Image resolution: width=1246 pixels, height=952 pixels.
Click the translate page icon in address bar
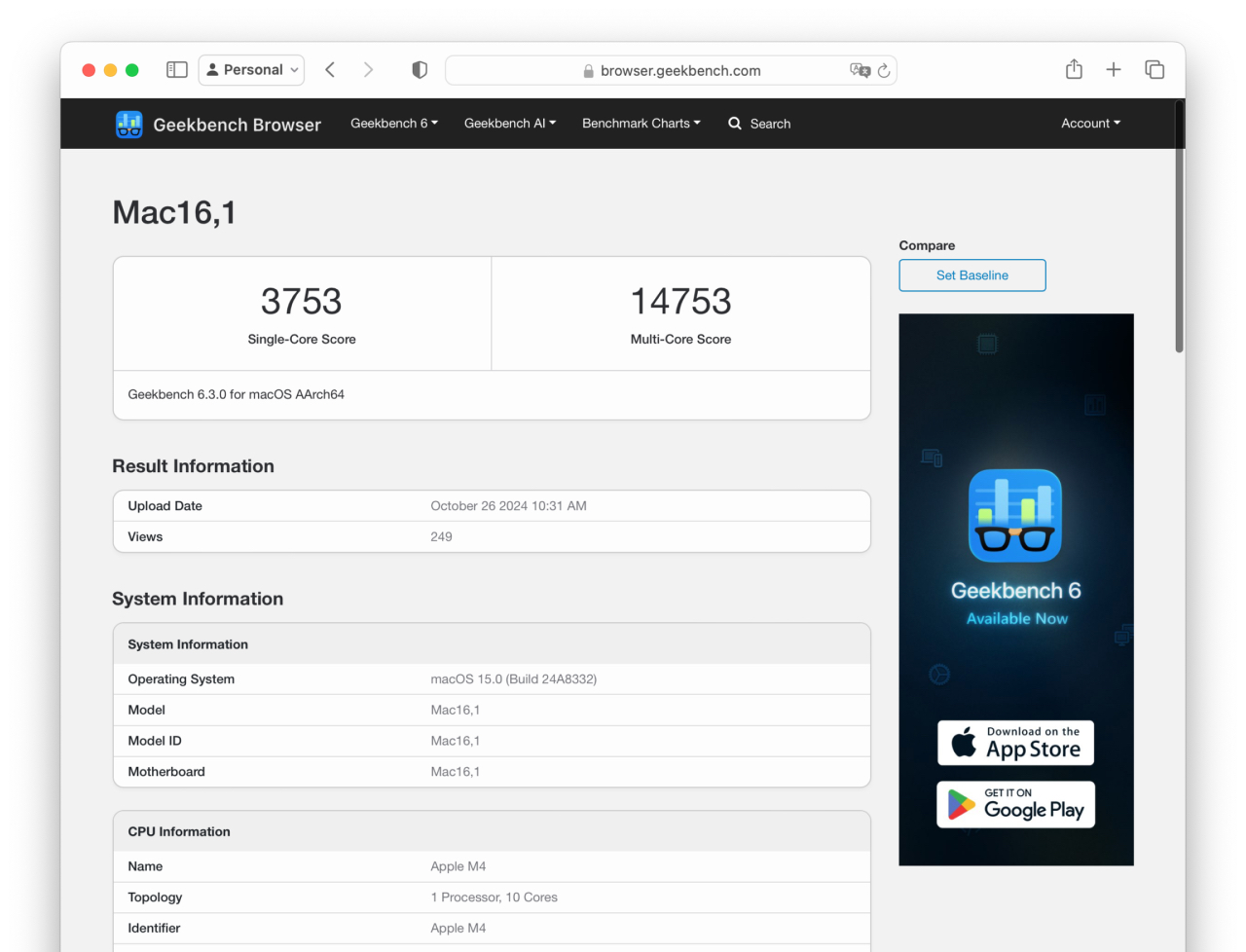click(x=860, y=70)
